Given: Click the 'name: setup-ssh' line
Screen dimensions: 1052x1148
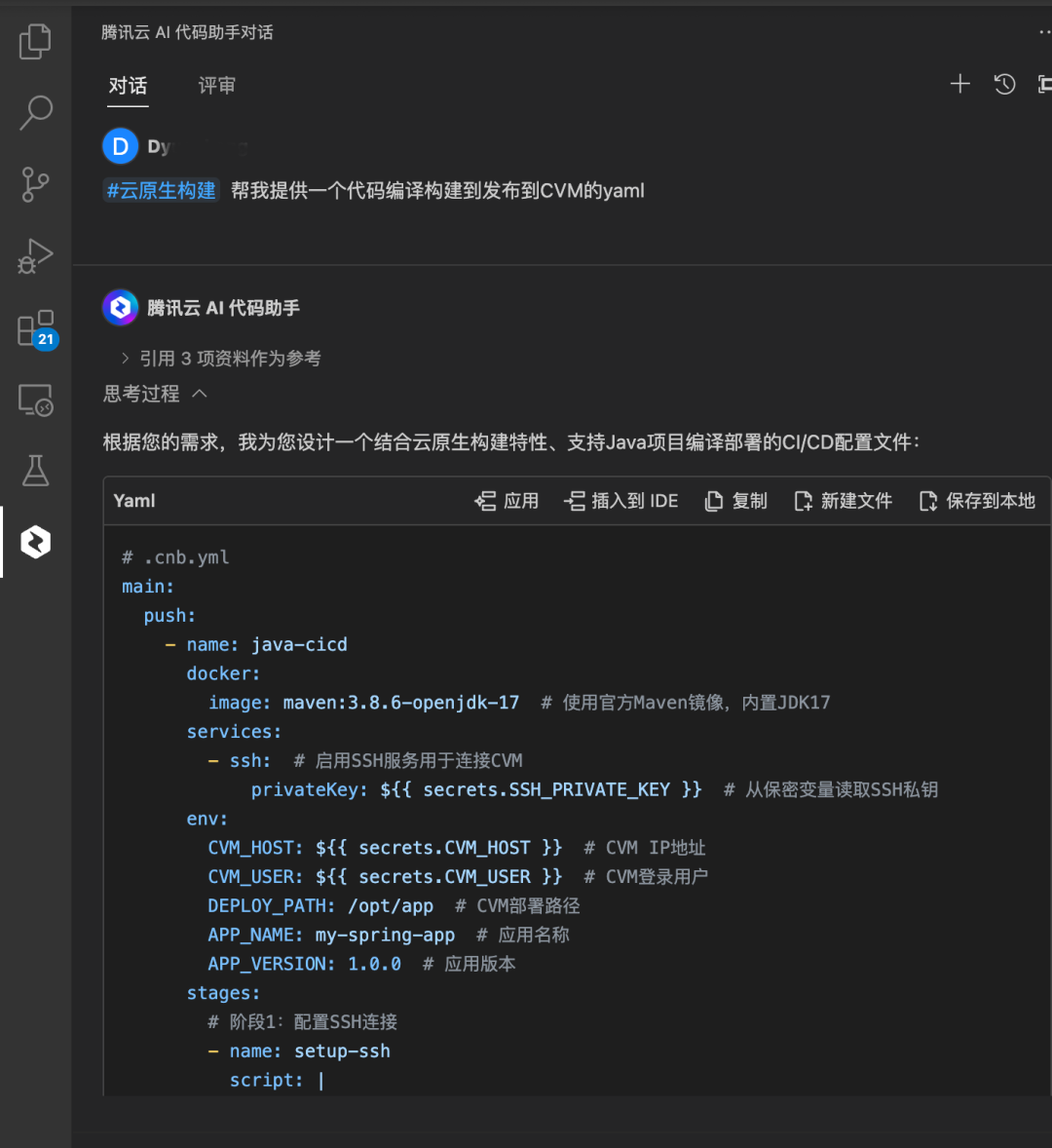Looking at the screenshot, I should point(299,1051).
